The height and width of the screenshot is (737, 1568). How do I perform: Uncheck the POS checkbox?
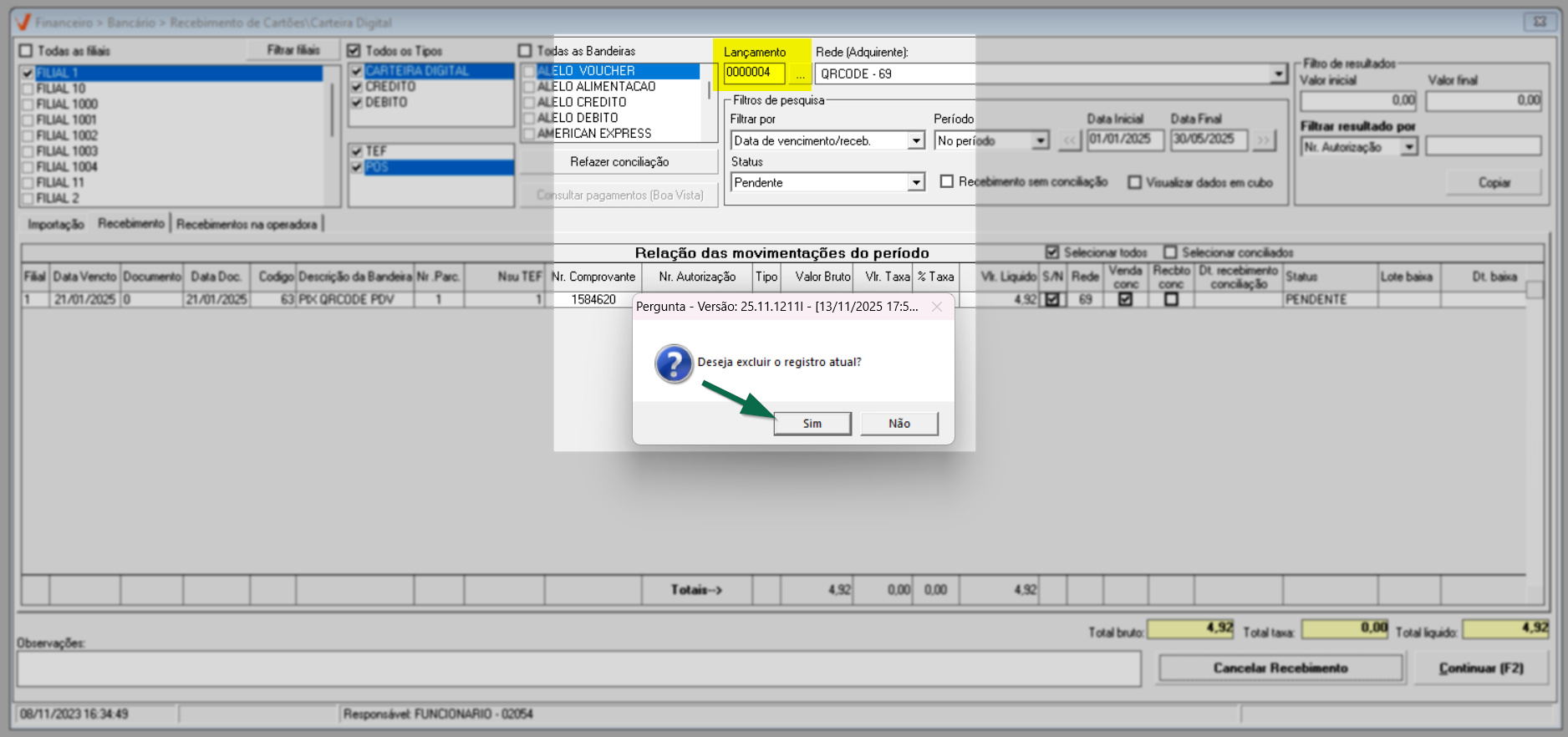[x=357, y=167]
